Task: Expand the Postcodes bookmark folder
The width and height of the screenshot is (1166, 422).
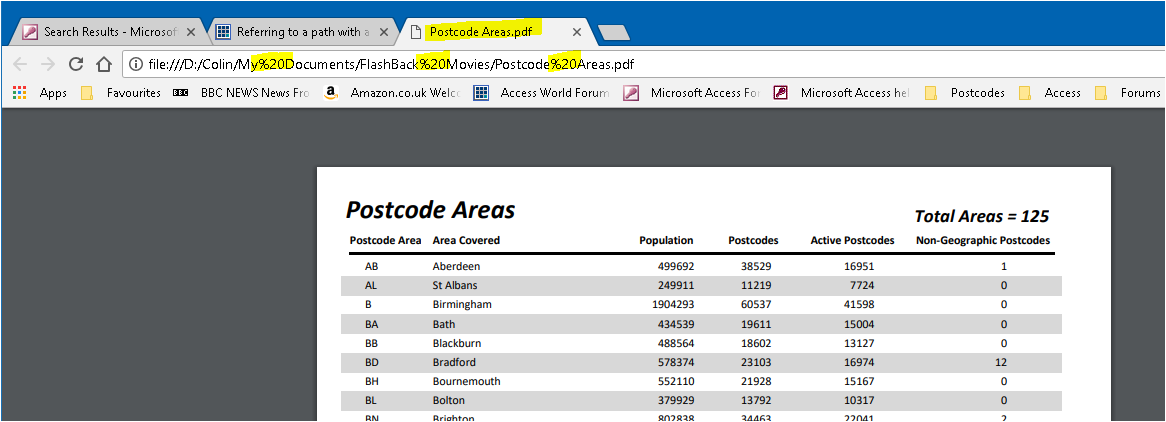Action: click(x=964, y=93)
